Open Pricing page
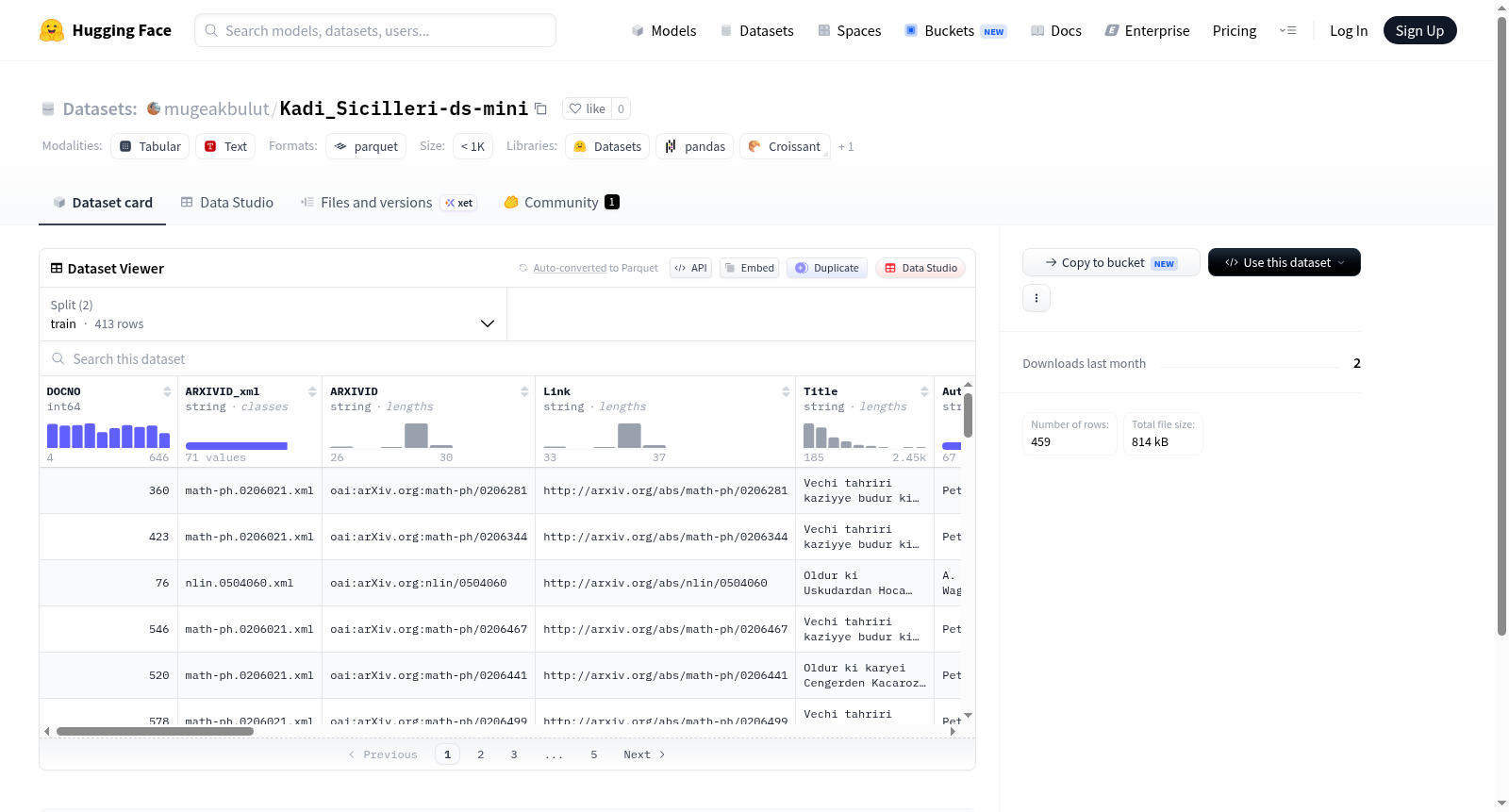Viewport: 1509px width, 812px height. click(x=1235, y=30)
